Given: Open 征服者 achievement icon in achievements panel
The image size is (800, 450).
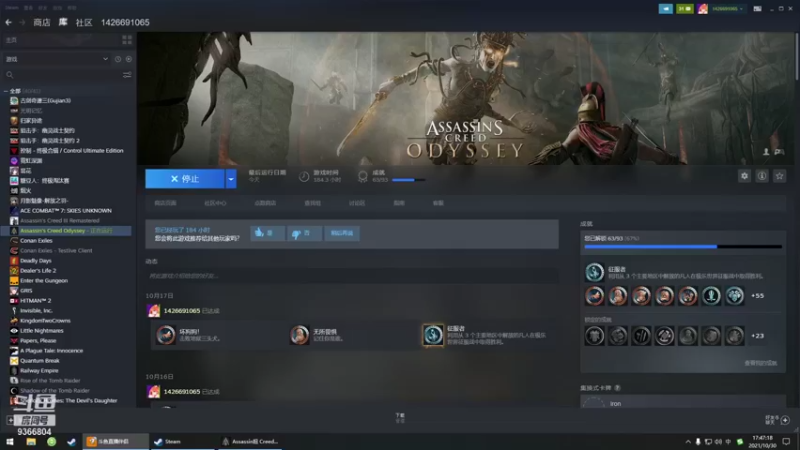Looking at the screenshot, I should click(594, 272).
